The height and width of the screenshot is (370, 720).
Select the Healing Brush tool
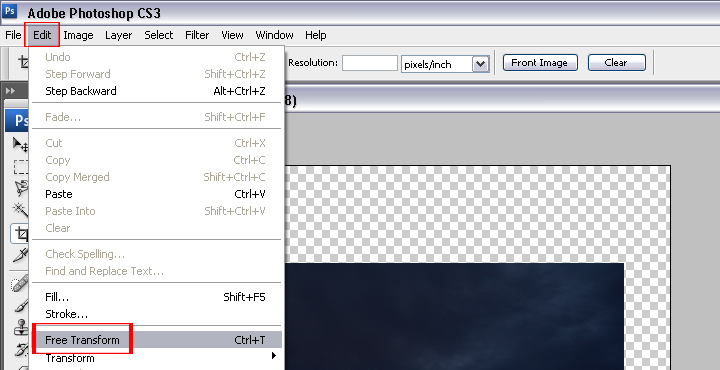click(x=20, y=284)
